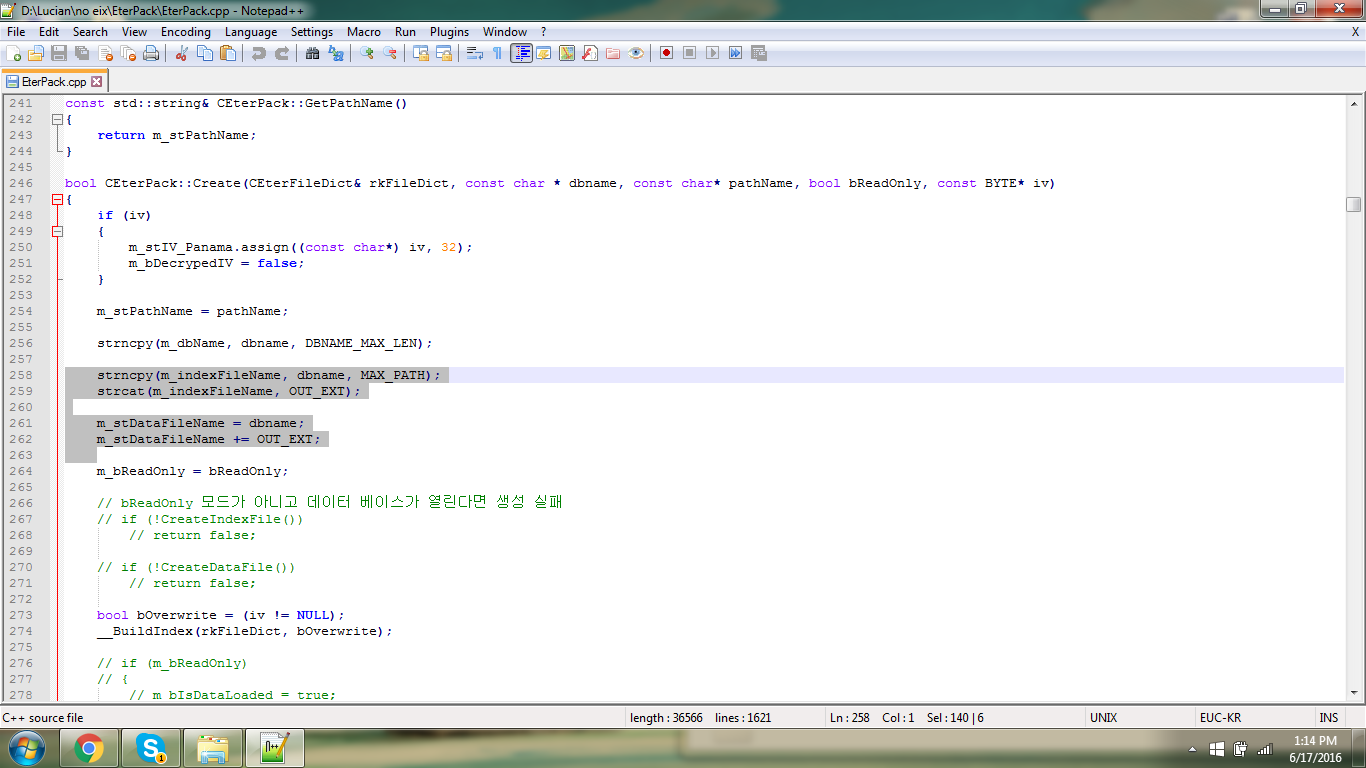1366x768 pixels.
Task: Click the scrollbar down arrow in the editor
Action: (1354, 693)
